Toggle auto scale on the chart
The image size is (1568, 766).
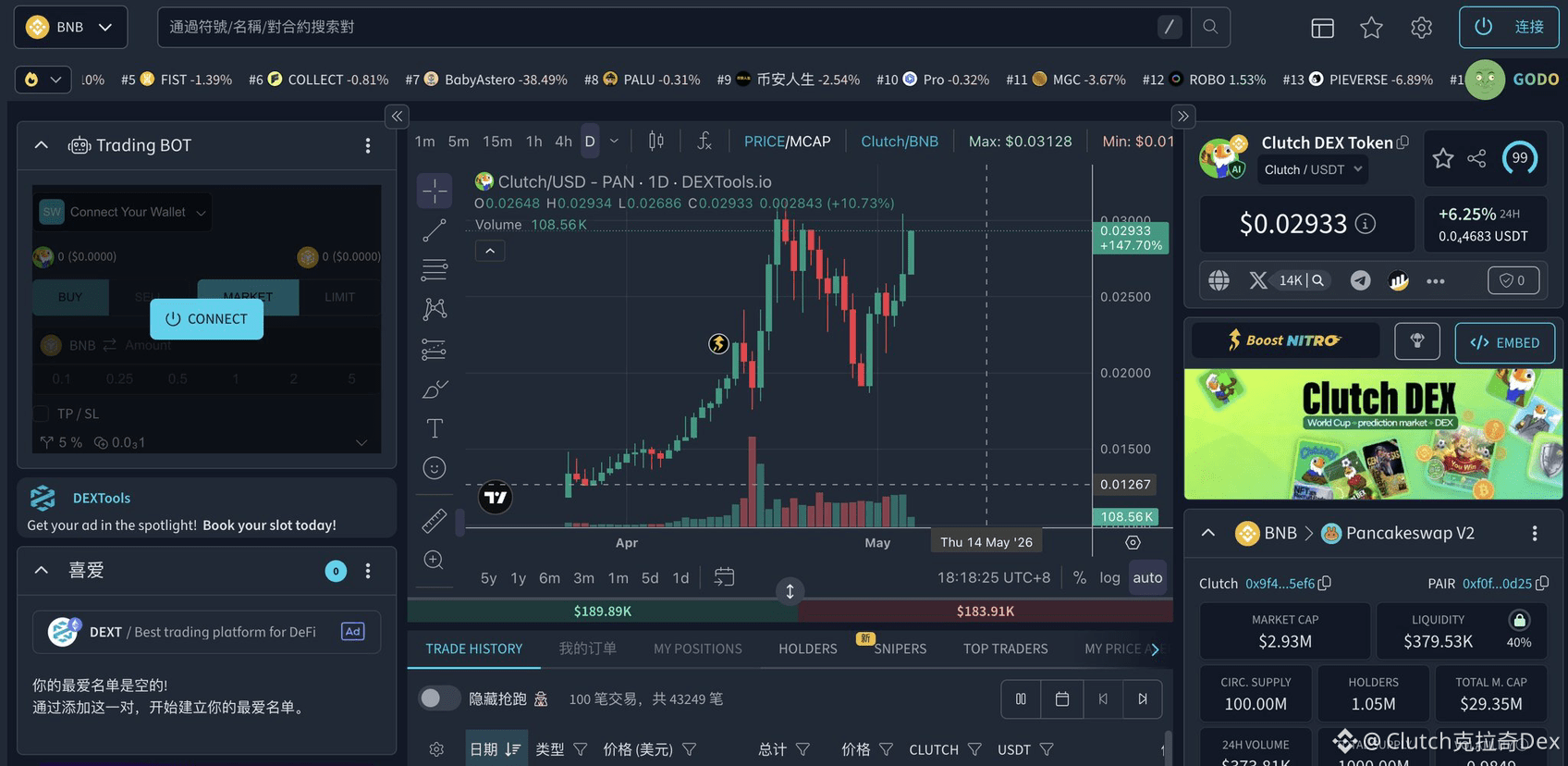point(1147,577)
